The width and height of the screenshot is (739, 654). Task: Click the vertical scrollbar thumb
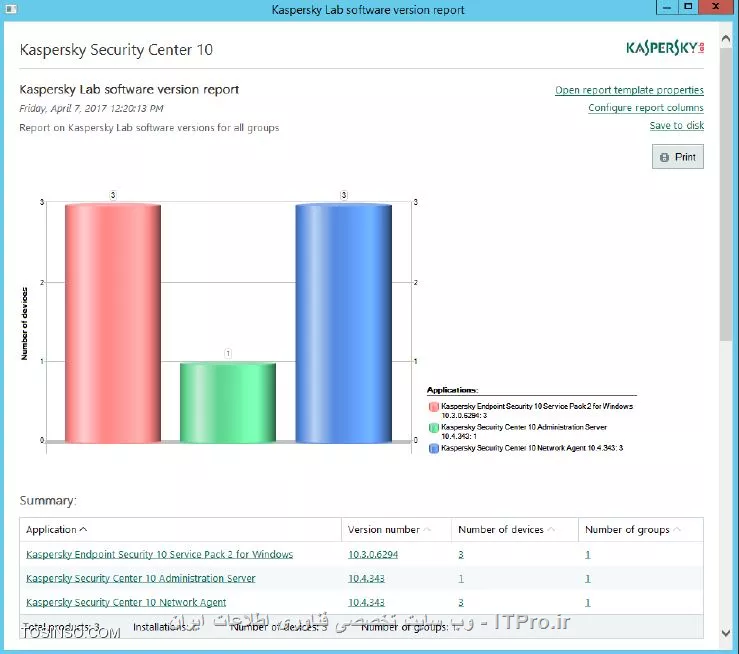coord(726,193)
